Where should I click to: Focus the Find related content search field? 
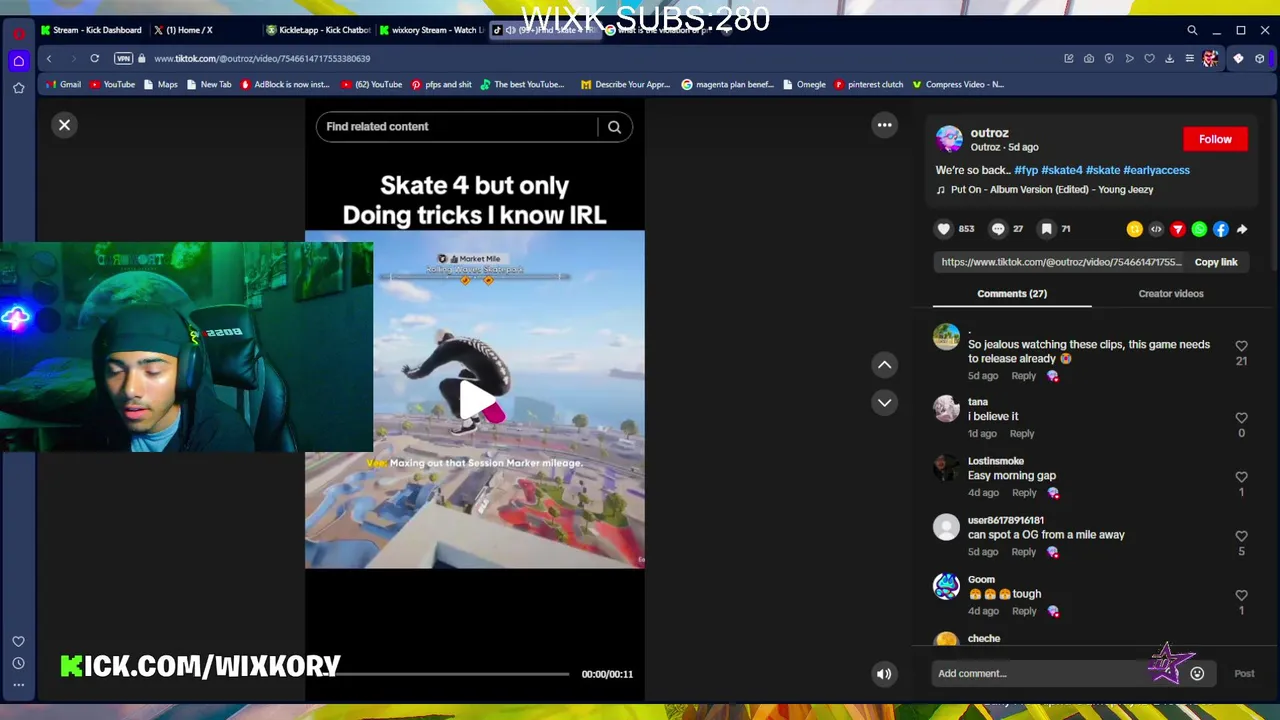click(457, 127)
